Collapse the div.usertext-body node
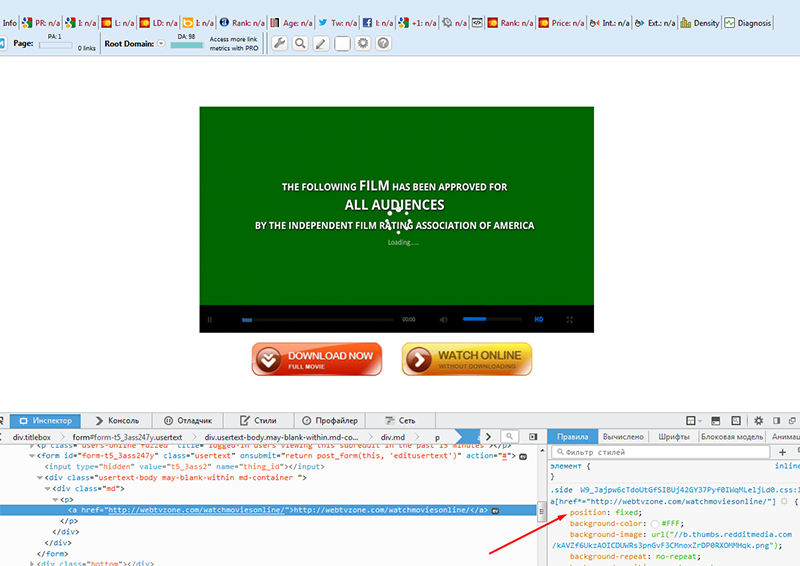Image resolution: width=800 pixels, height=566 pixels. (39, 478)
